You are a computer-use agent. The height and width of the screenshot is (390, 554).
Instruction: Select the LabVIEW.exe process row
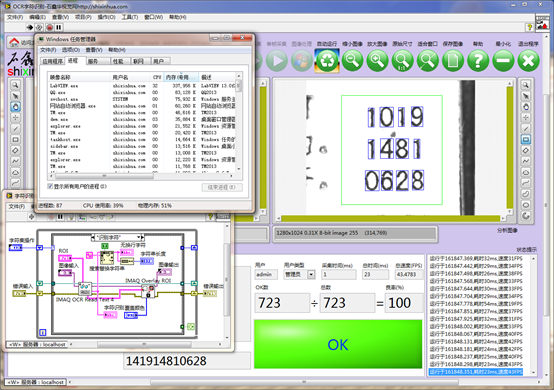pyautogui.click(x=142, y=86)
